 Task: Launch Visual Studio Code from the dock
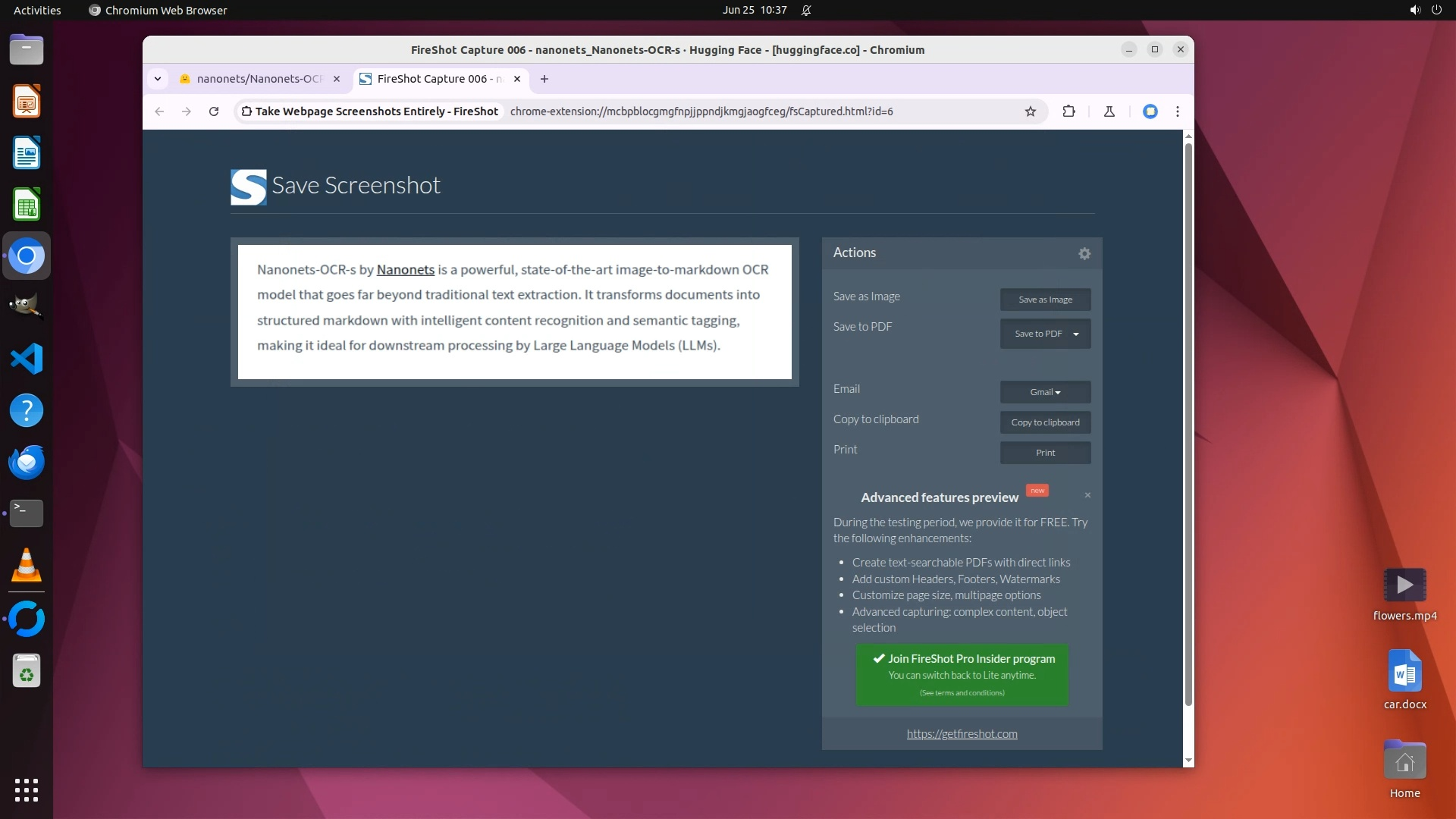pyautogui.click(x=27, y=359)
